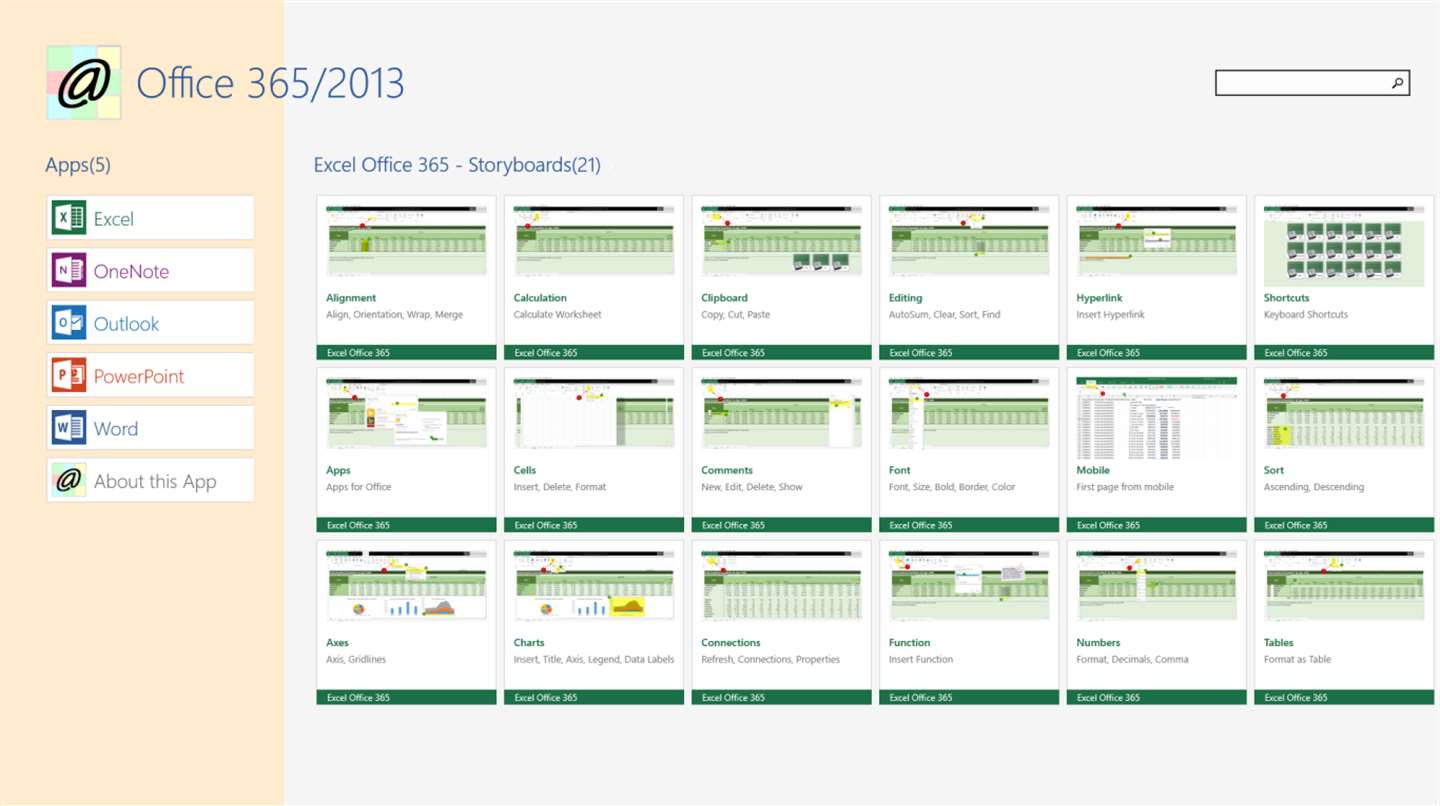The width and height of the screenshot is (1440, 806).
Task: Open the Charts storyboard thumbnail
Action: (594, 588)
